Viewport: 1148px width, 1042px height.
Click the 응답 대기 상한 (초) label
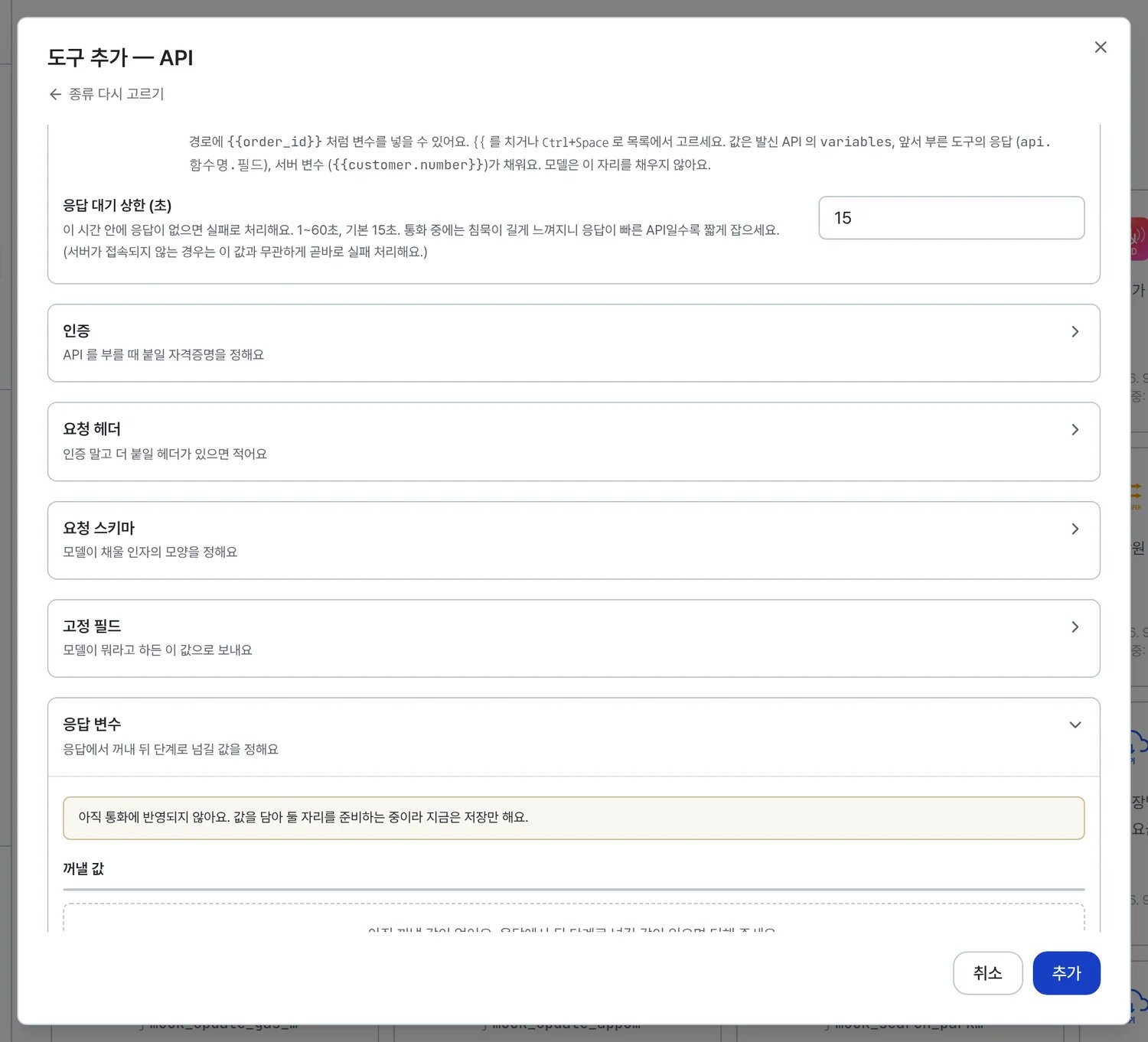pyautogui.click(x=117, y=205)
